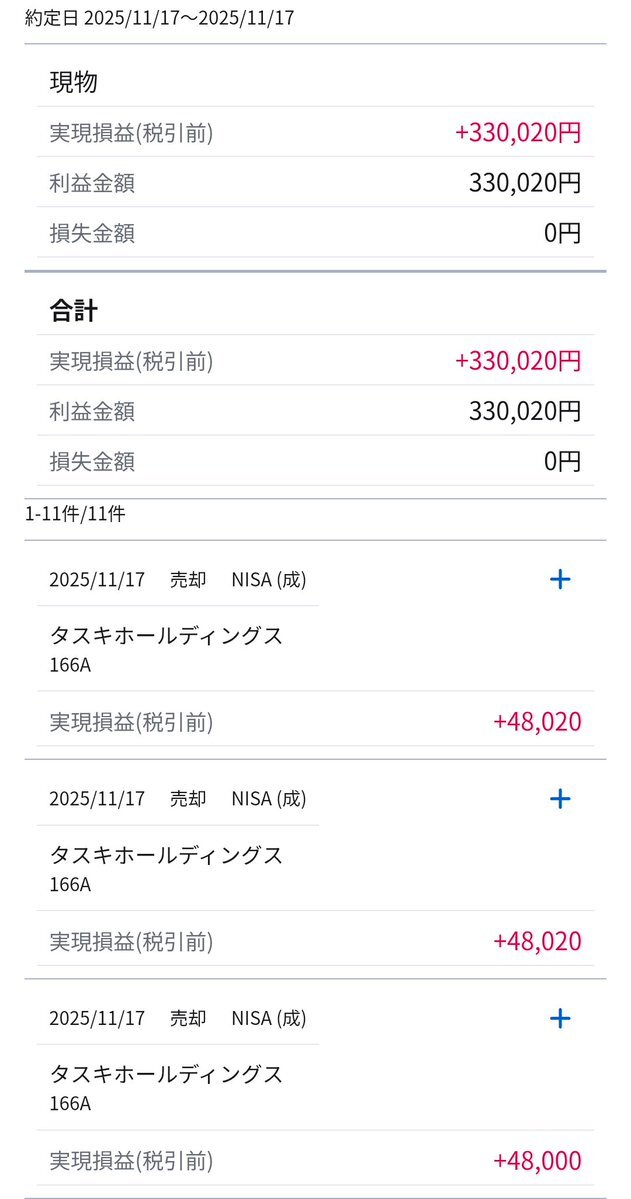Click the +48,000 realized profit amount
631x1199 pixels.
(x=537, y=1161)
